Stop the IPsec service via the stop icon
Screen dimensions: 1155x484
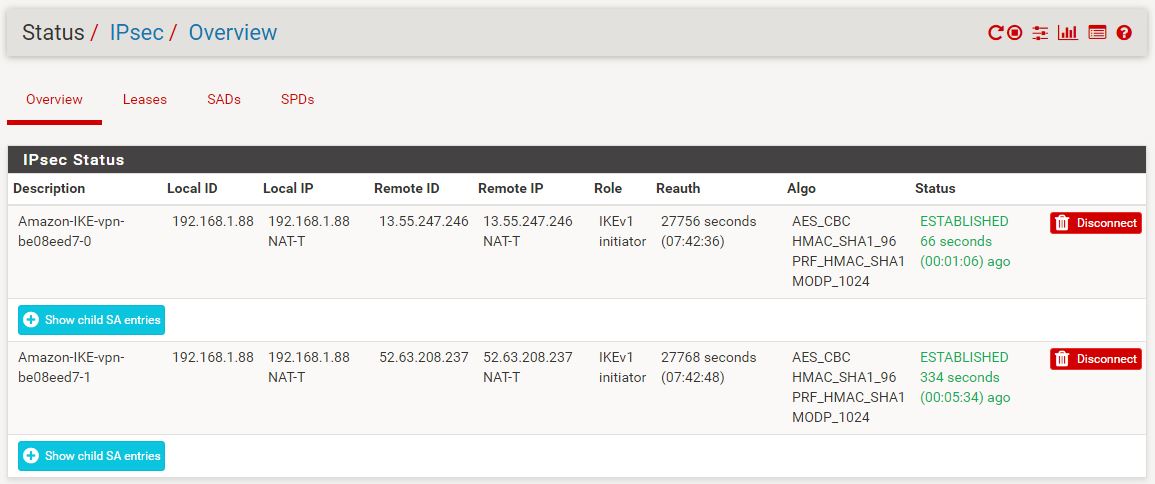(x=1015, y=32)
